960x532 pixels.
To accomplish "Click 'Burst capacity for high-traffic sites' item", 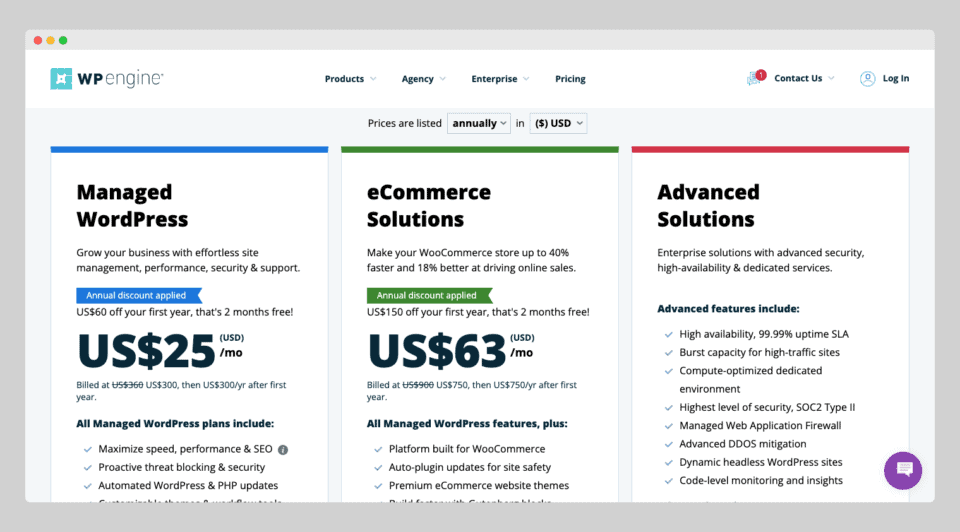I will [x=759, y=353].
